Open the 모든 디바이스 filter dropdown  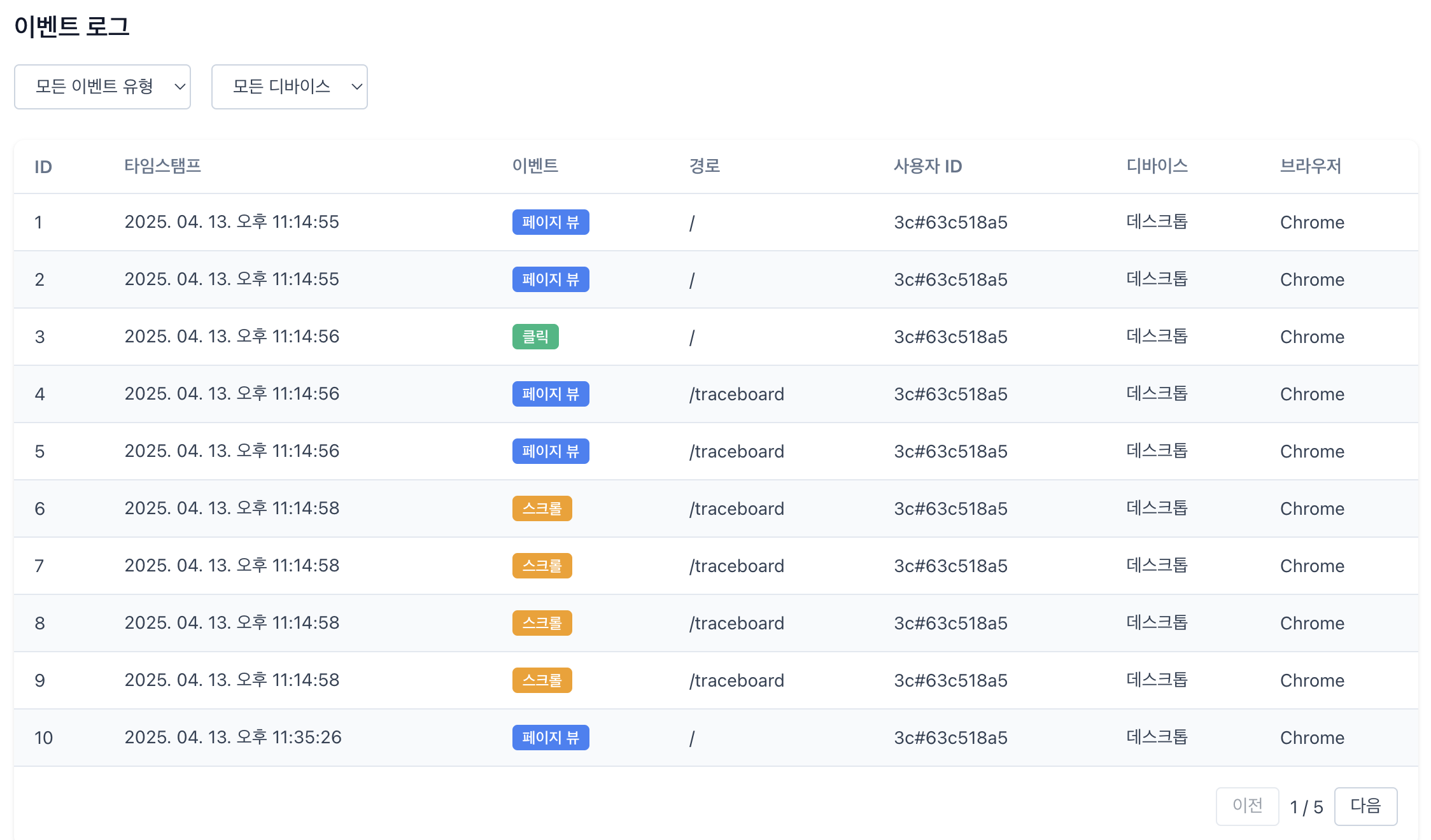click(x=289, y=87)
